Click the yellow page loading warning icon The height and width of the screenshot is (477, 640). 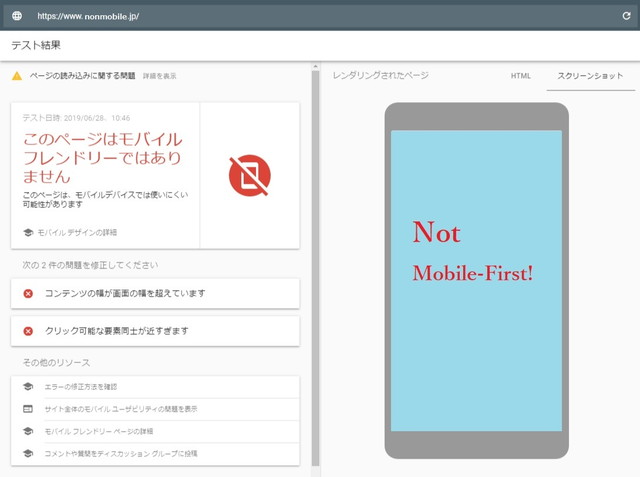[16, 75]
